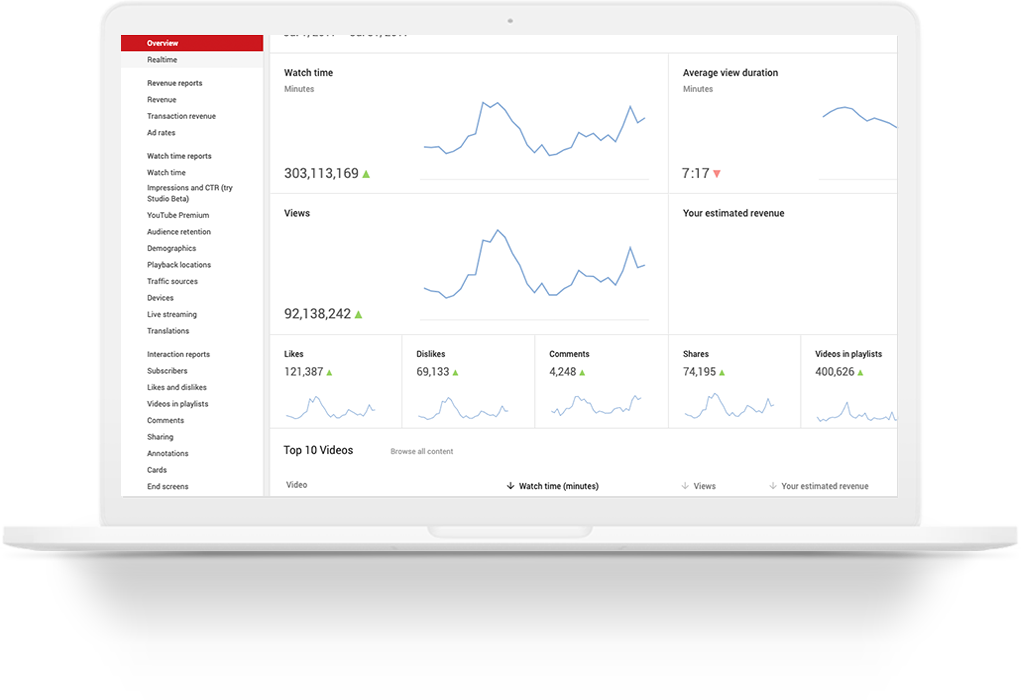Click the Watch time card title
This screenshot has width=1021, height=700.
click(x=309, y=73)
